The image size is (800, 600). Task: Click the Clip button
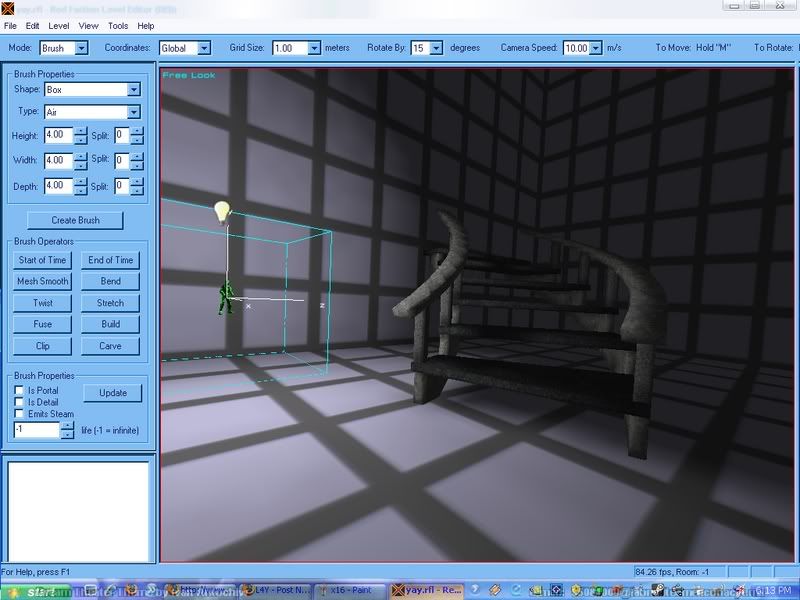click(42, 346)
